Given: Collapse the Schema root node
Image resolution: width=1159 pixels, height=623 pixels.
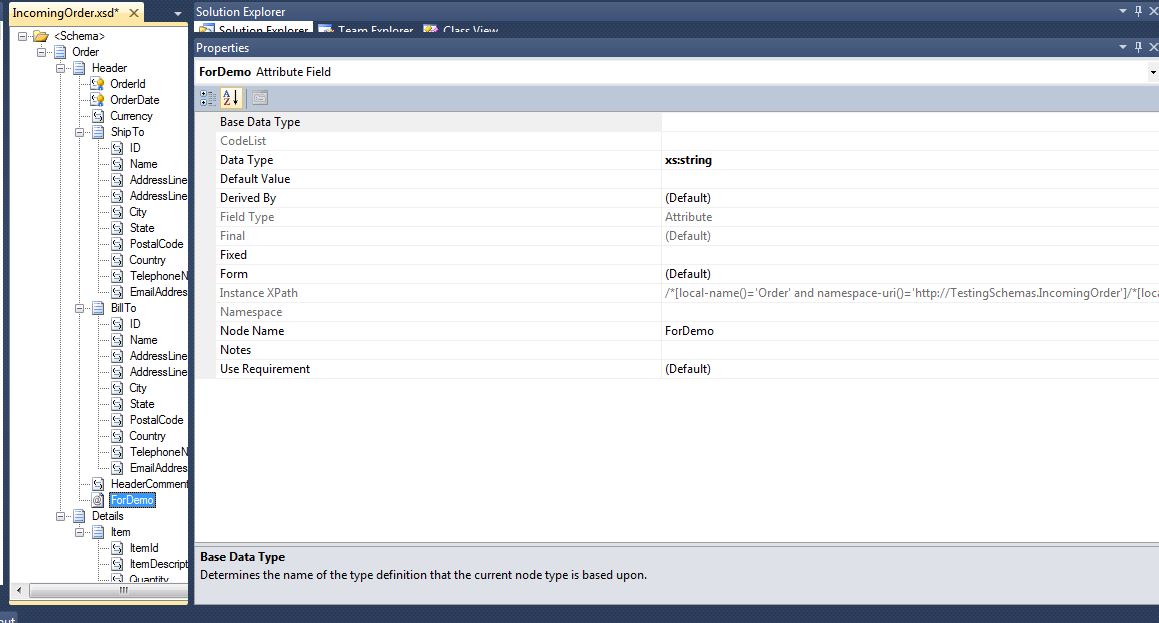Looking at the screenshot, I should (22, 36).
